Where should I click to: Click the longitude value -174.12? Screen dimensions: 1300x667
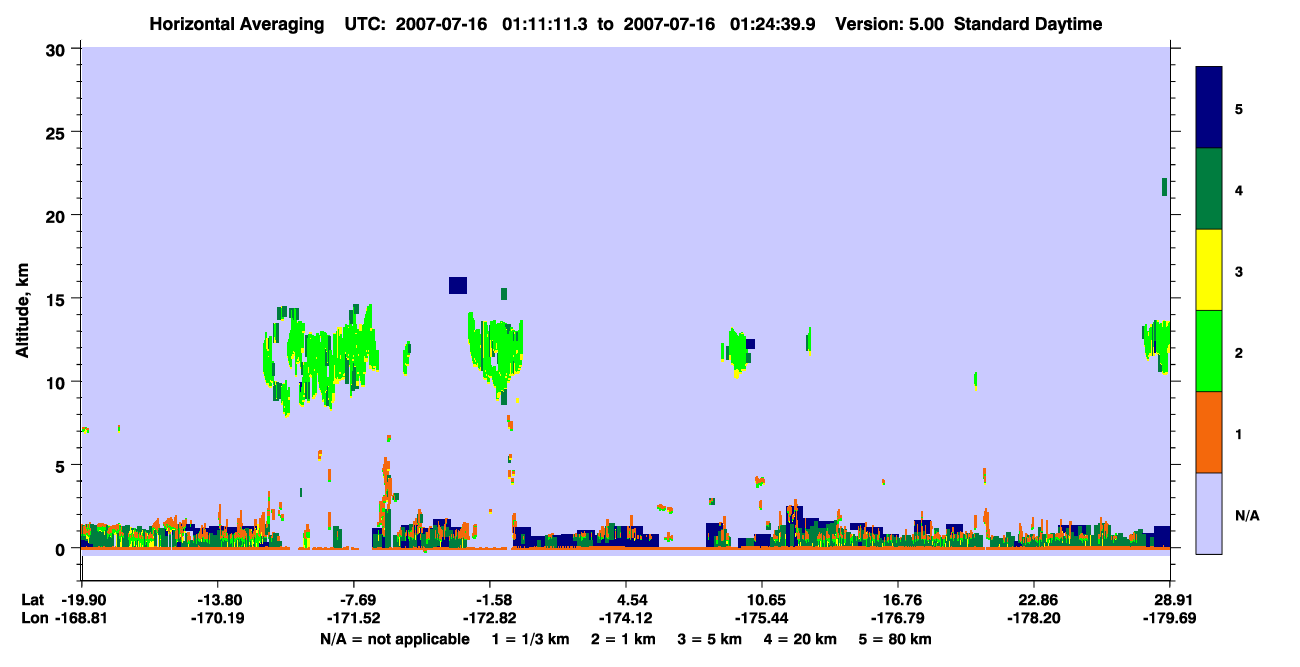[625, 618]
